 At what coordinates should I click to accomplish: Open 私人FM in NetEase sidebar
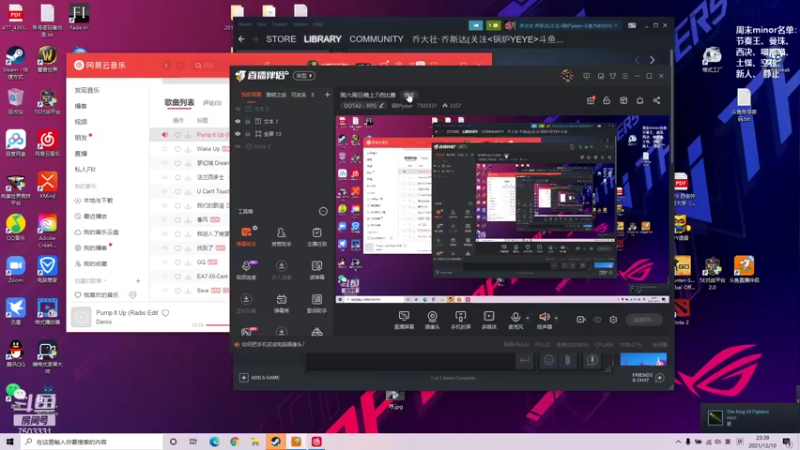[x=85, y=169]
